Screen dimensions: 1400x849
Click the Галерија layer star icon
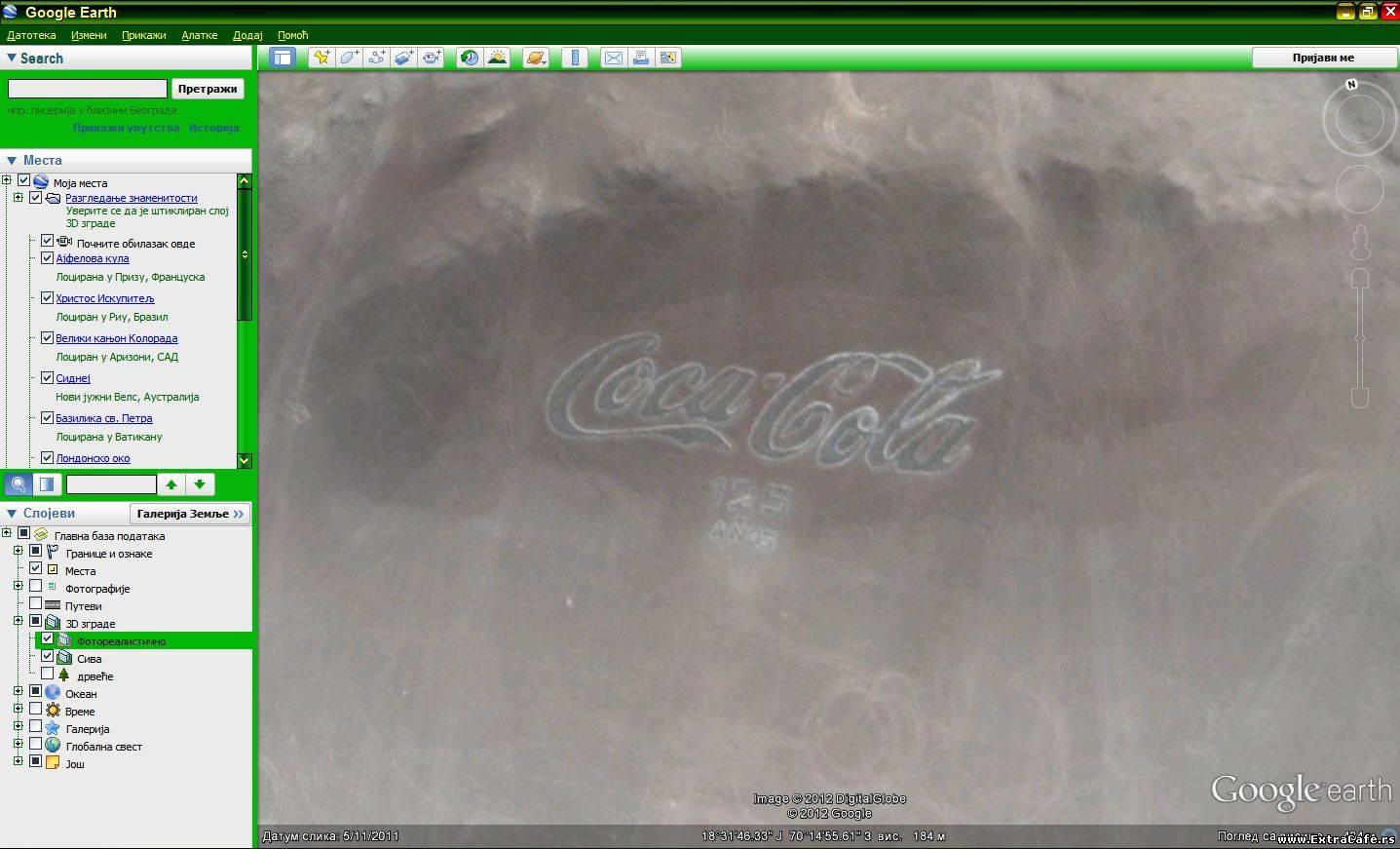pos(53,728)
